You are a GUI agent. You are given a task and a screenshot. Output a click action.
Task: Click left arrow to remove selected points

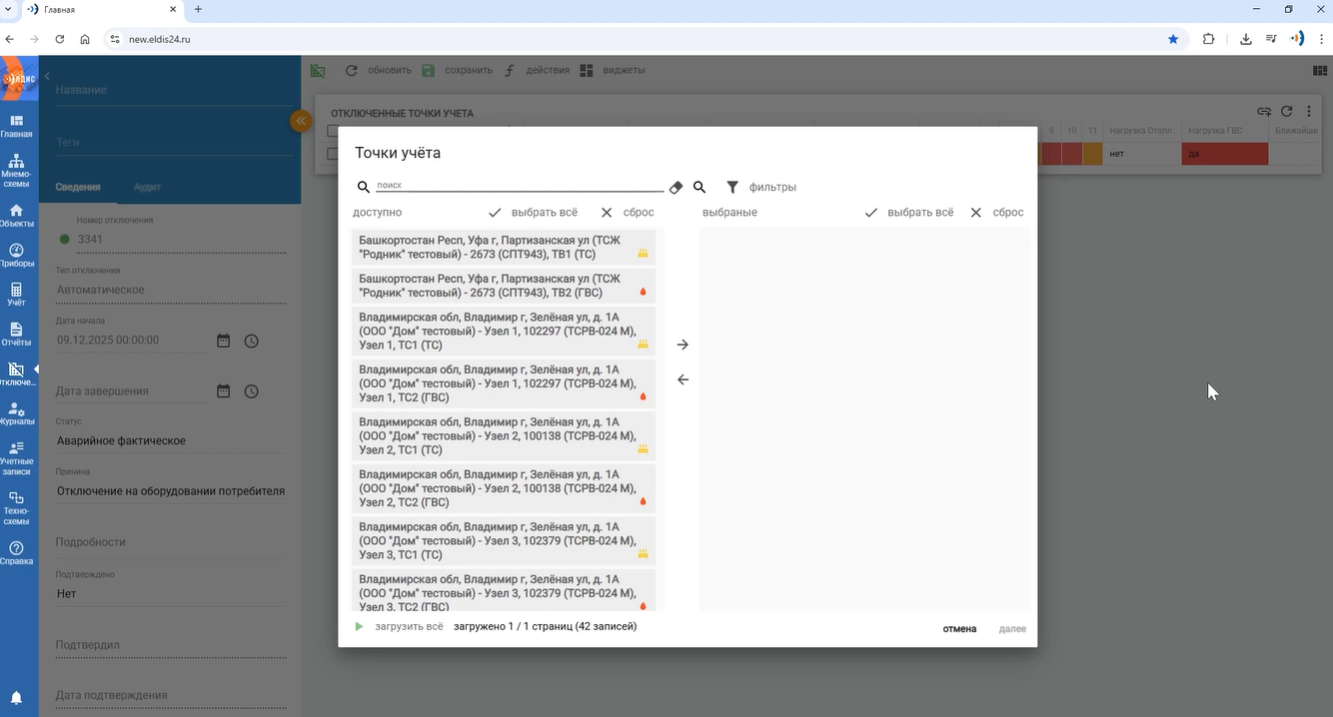(683, 380)
